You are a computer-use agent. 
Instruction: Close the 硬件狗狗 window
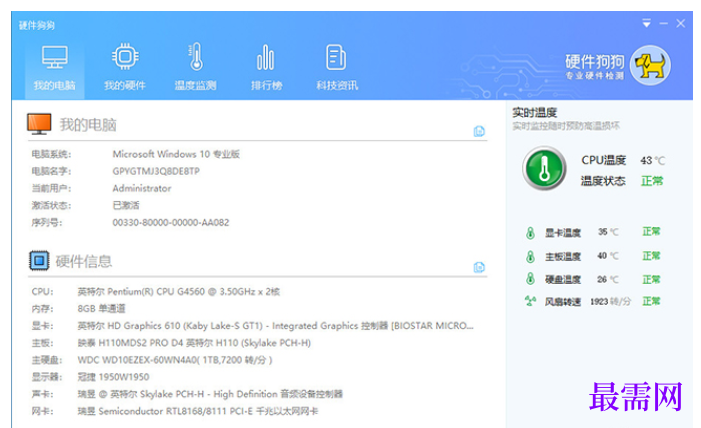pos(680,23)
